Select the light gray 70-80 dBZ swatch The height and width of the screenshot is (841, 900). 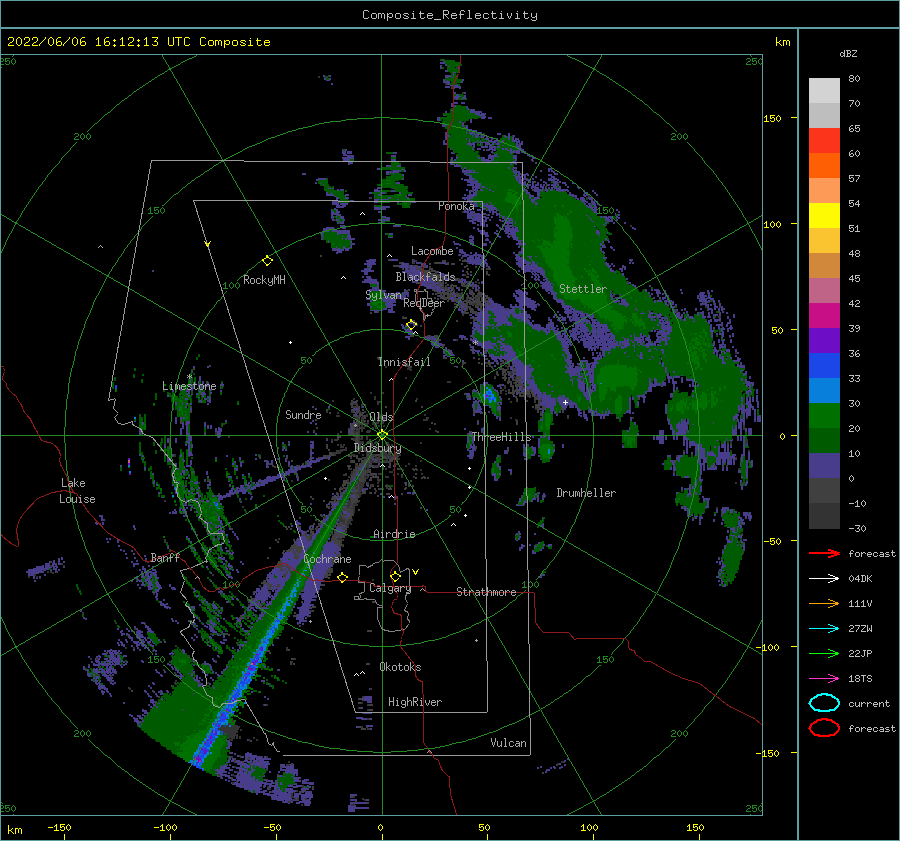coord(824,91)
